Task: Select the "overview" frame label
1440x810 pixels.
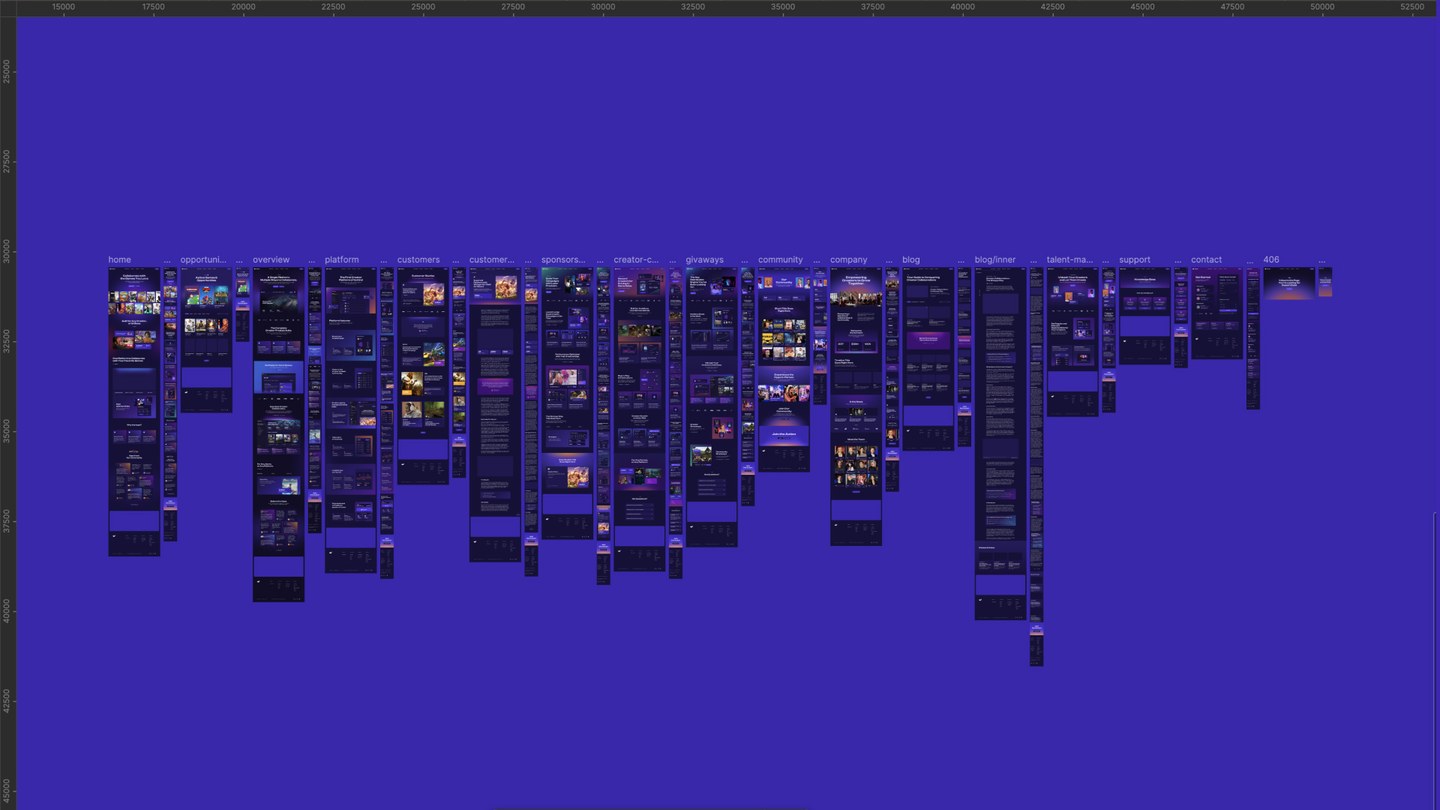Action: [x=271, y=260]
